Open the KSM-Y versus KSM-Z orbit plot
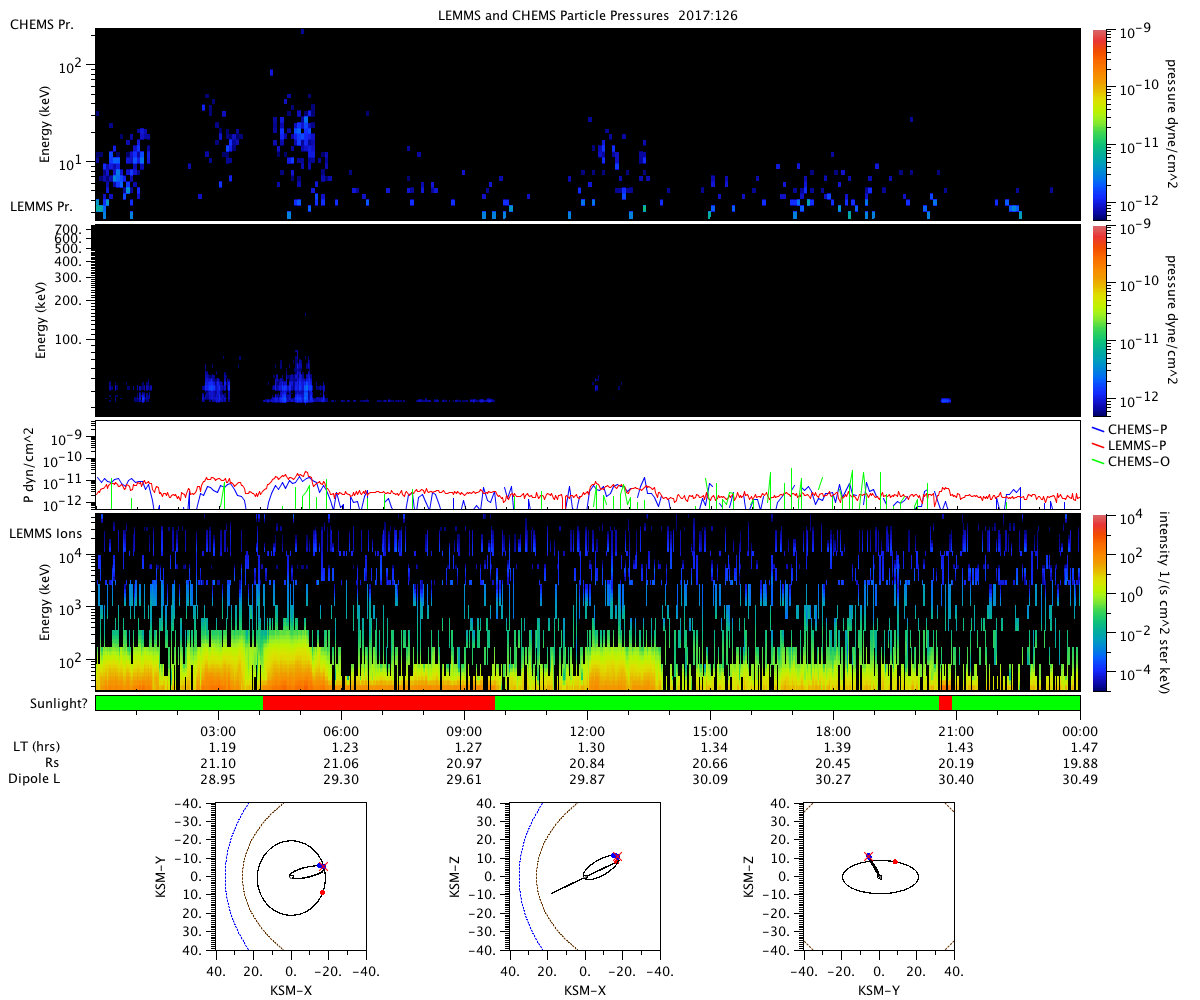This screenshot has width=1200, height=1000. coord(879,876)
